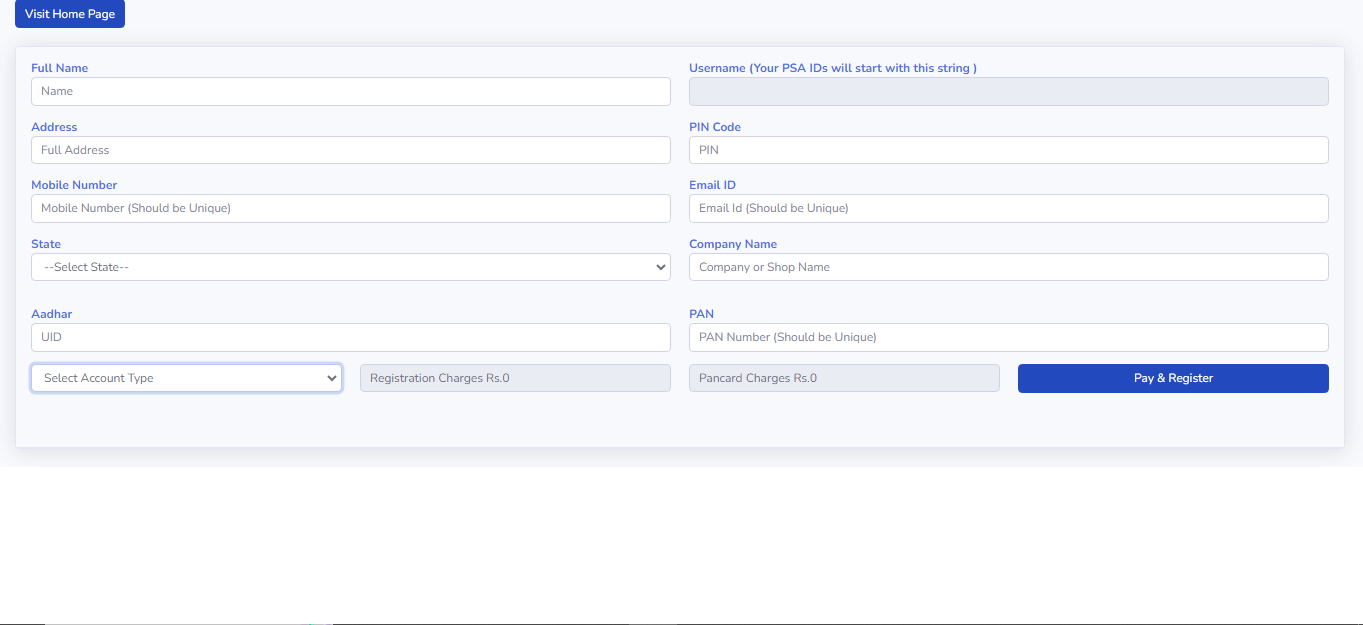1363x625 pixels.
Task: Select the PIN Code input box
Action: pos(1008,150)
